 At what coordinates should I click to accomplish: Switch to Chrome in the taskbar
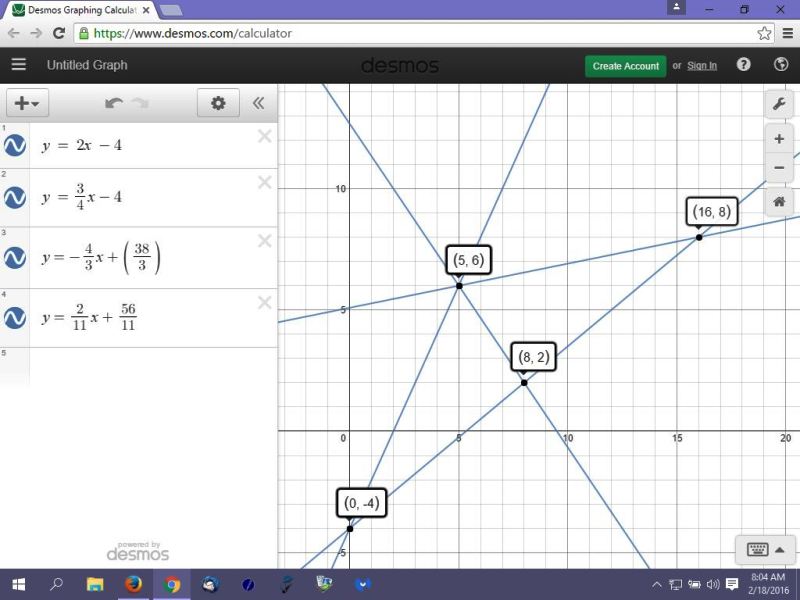tap(171, 584)
